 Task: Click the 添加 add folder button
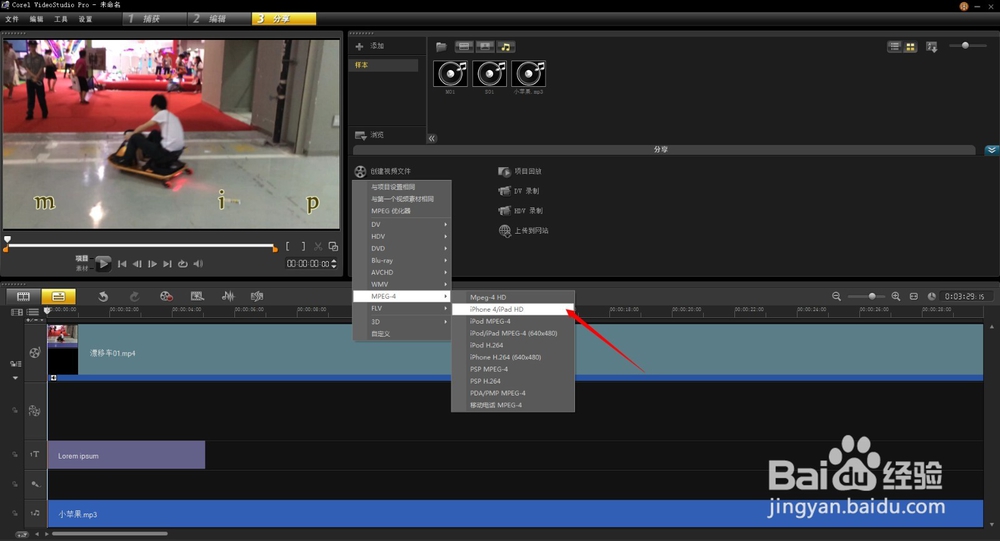point(370,46)
